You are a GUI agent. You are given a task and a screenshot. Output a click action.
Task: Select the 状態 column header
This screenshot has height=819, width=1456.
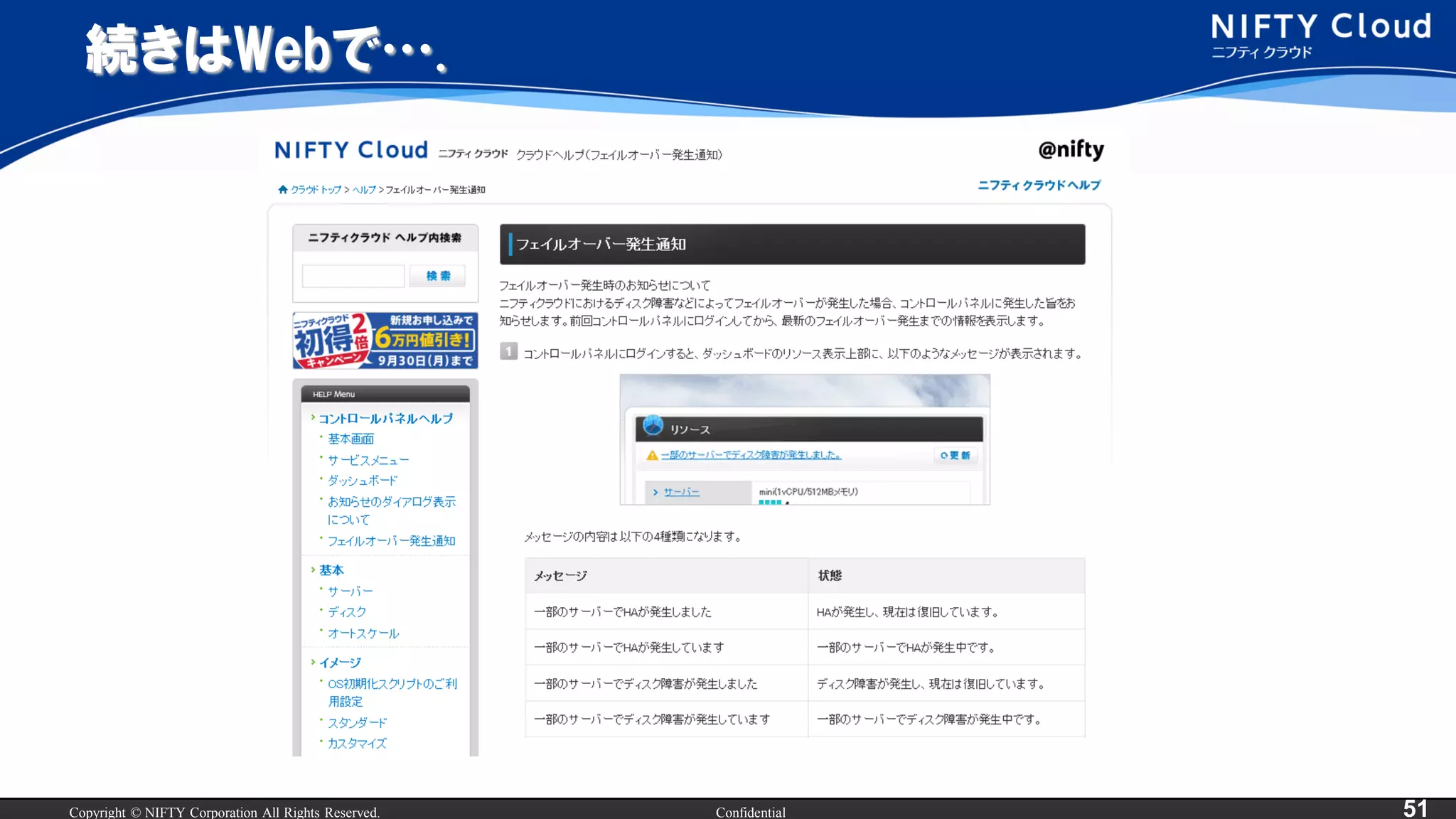pos(946,576)
